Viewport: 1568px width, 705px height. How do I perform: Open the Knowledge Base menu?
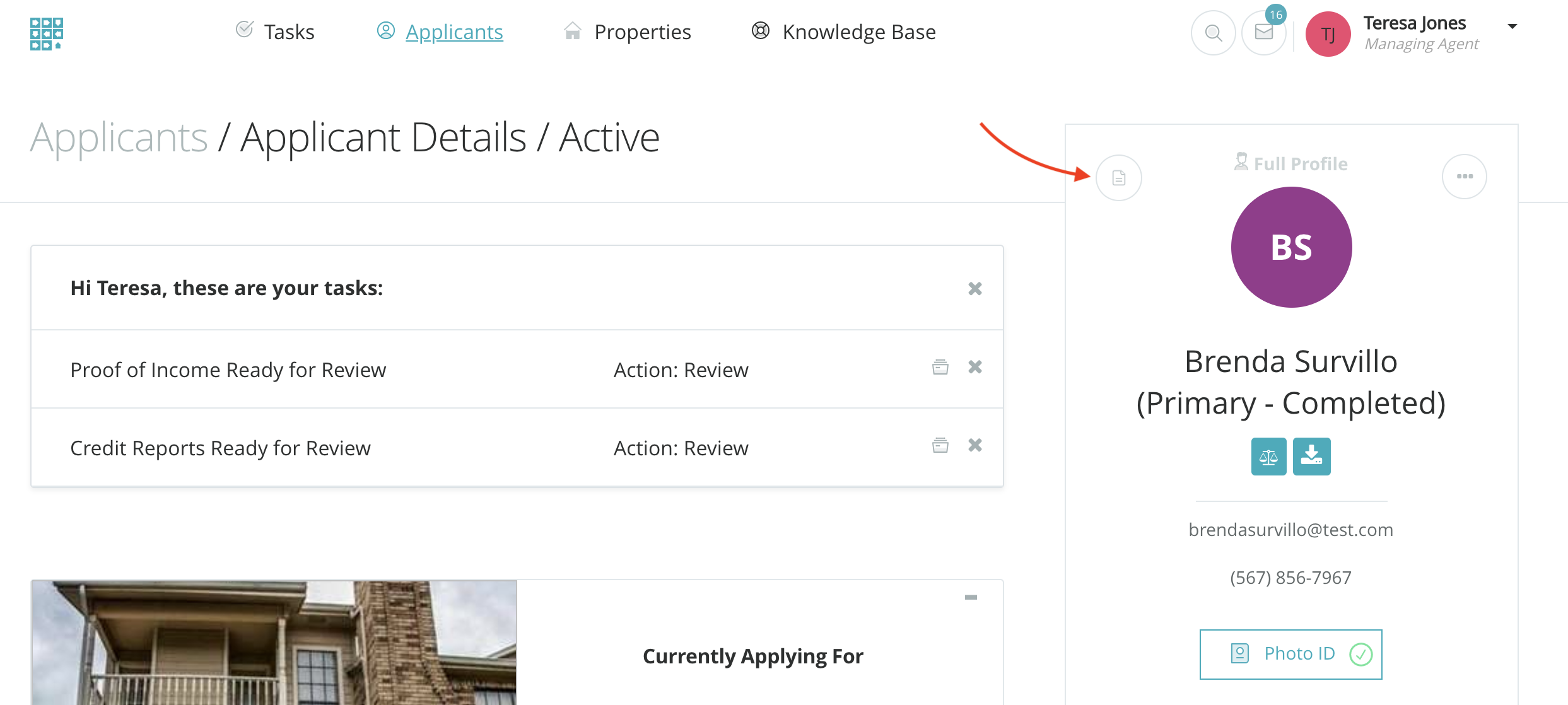pos(844,32)
